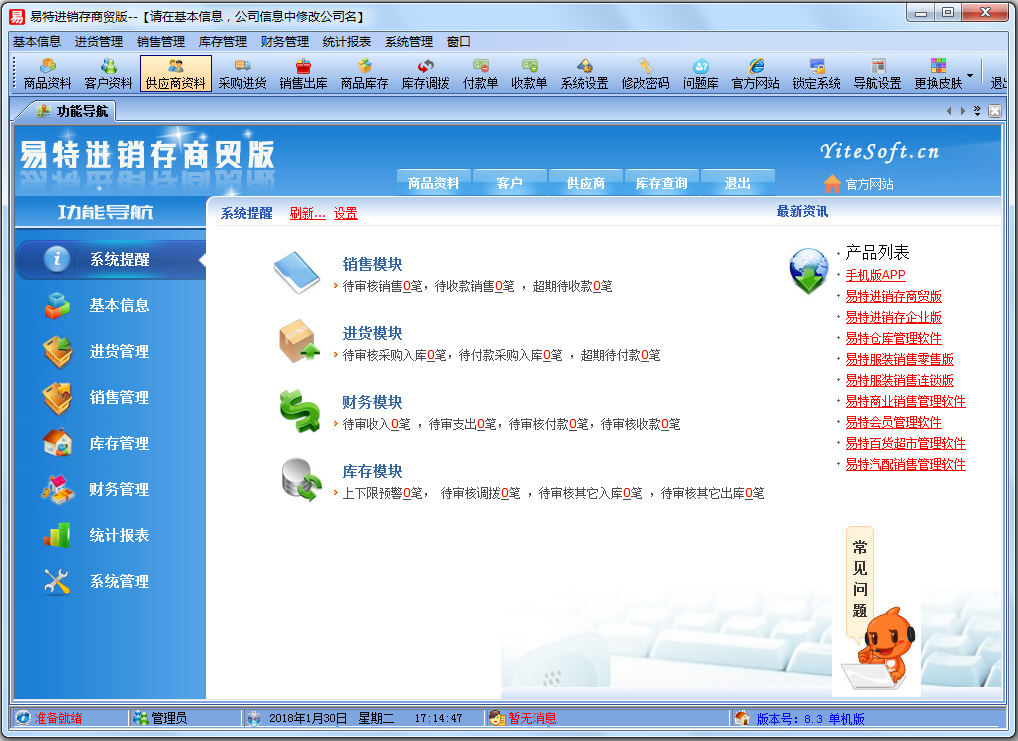Open 易特进销存企业版 product link
Screen dimensions: 1018x741
pyautogui.click(x=893, y=318)
